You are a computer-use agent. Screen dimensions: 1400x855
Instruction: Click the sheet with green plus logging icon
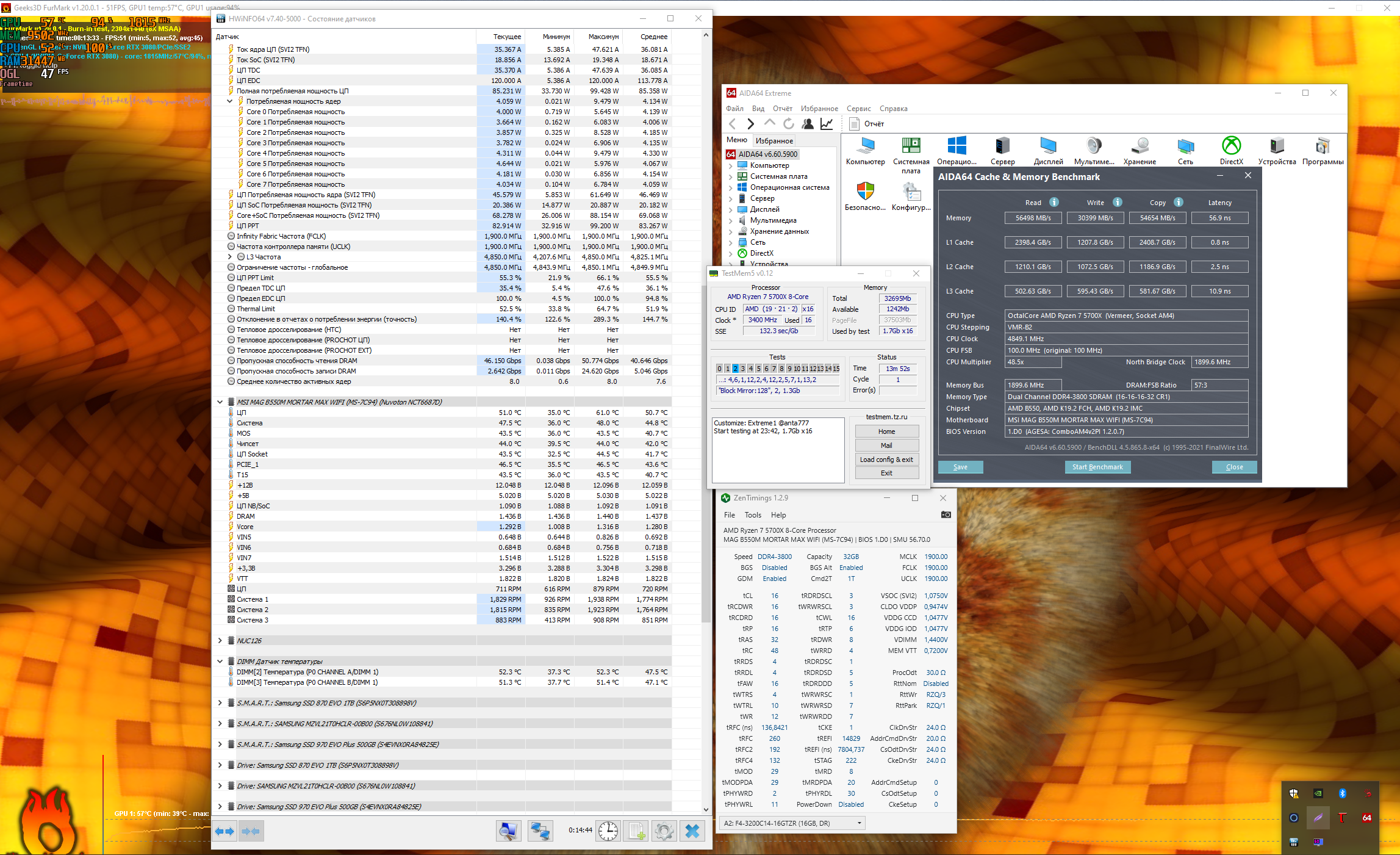[x=637, y=831]
